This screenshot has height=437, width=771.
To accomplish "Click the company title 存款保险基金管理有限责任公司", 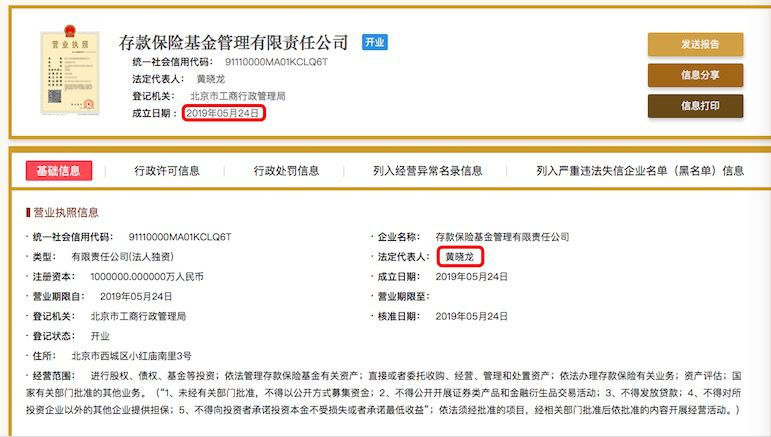I will tap(233, 43).
